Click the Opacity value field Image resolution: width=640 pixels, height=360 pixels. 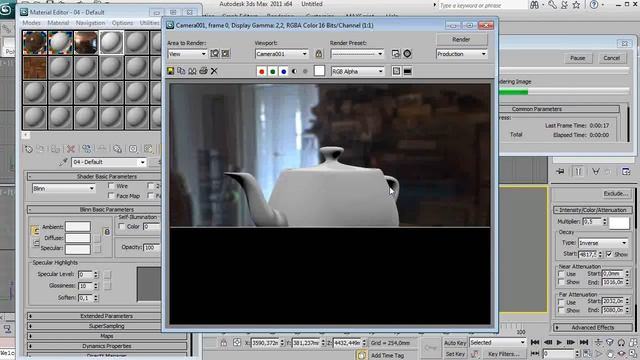pyautogui.click(x=151, y=247)
